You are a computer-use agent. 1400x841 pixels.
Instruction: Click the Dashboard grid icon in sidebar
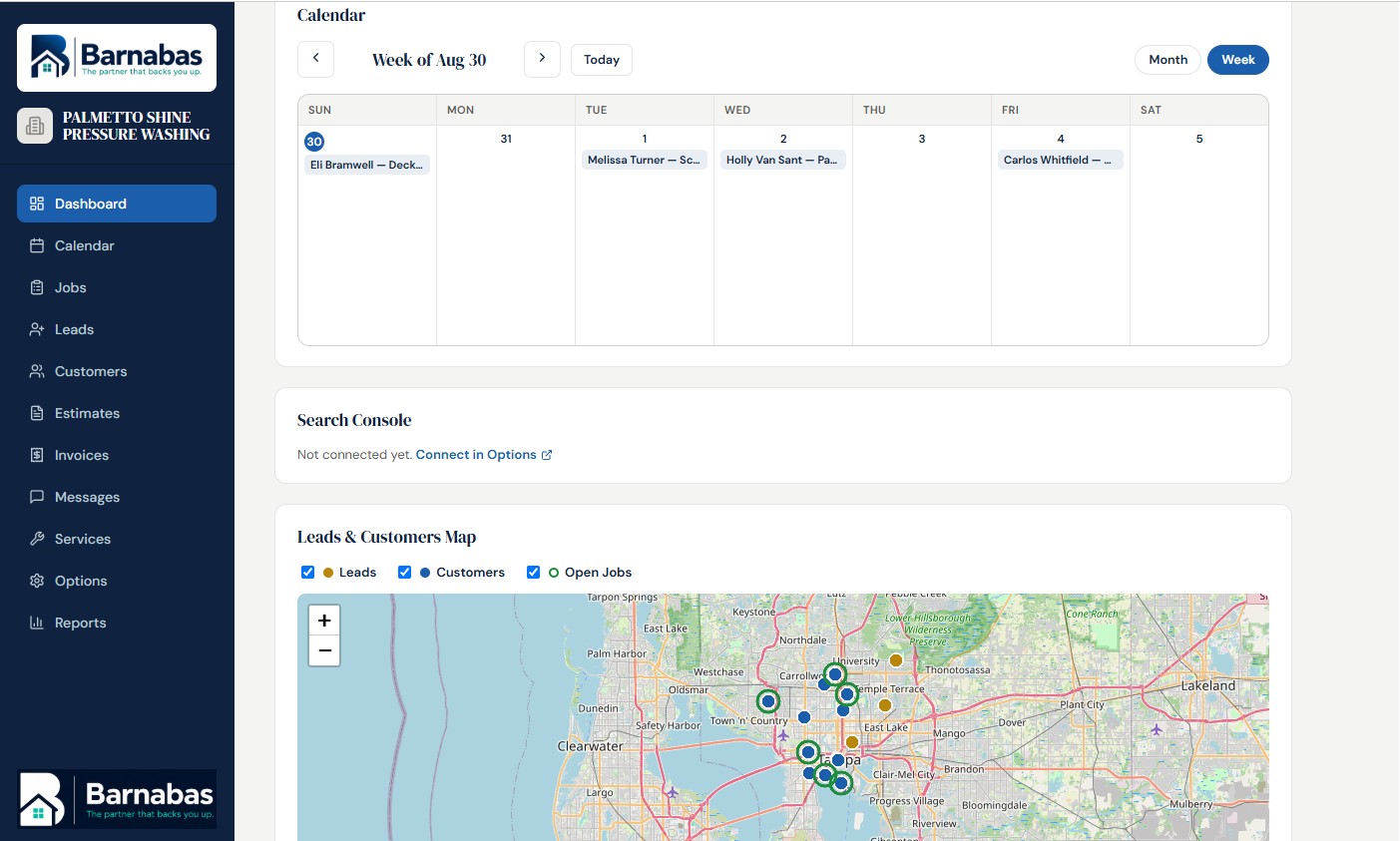(x=37, y=204)
